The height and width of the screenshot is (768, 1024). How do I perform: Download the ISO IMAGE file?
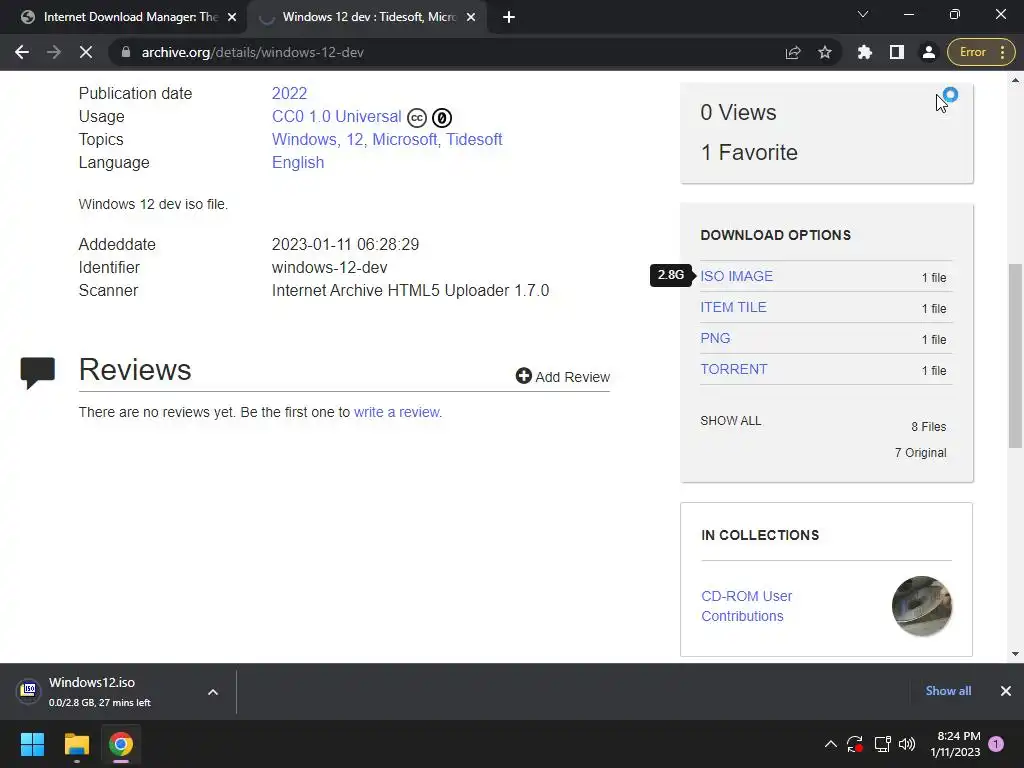pos(736,276)
